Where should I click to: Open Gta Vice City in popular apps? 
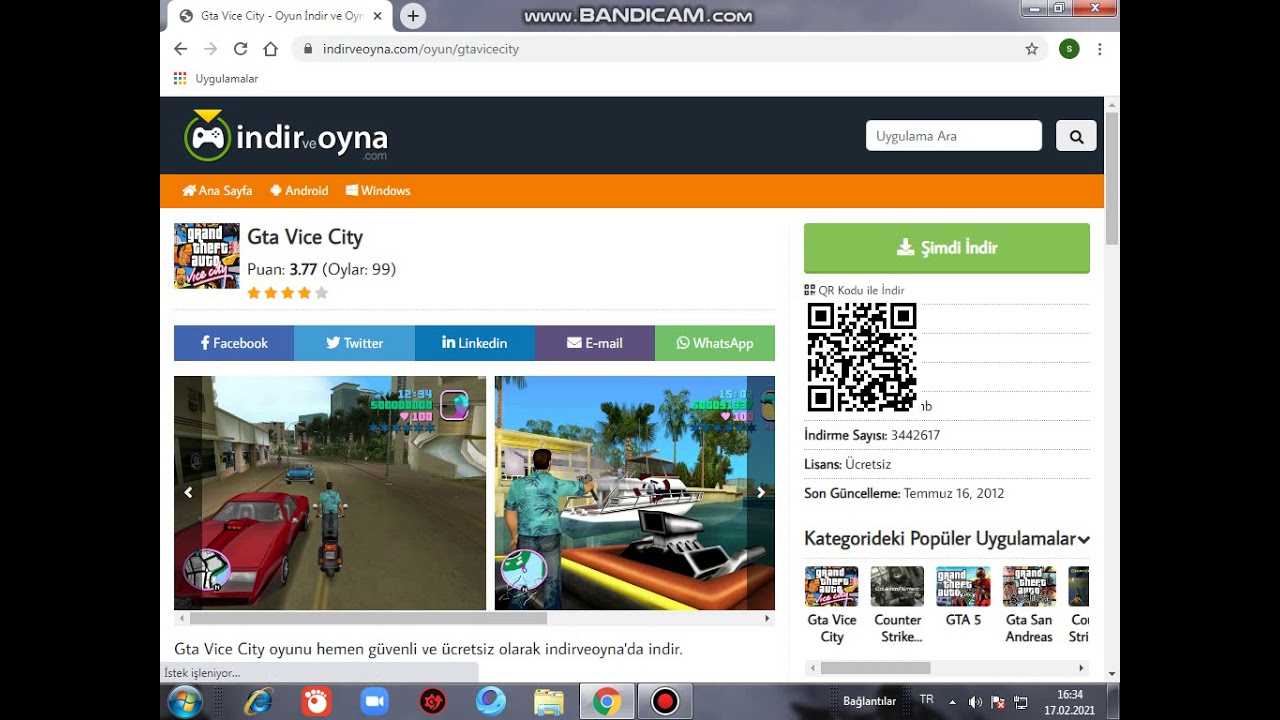(x=832, y=605)
